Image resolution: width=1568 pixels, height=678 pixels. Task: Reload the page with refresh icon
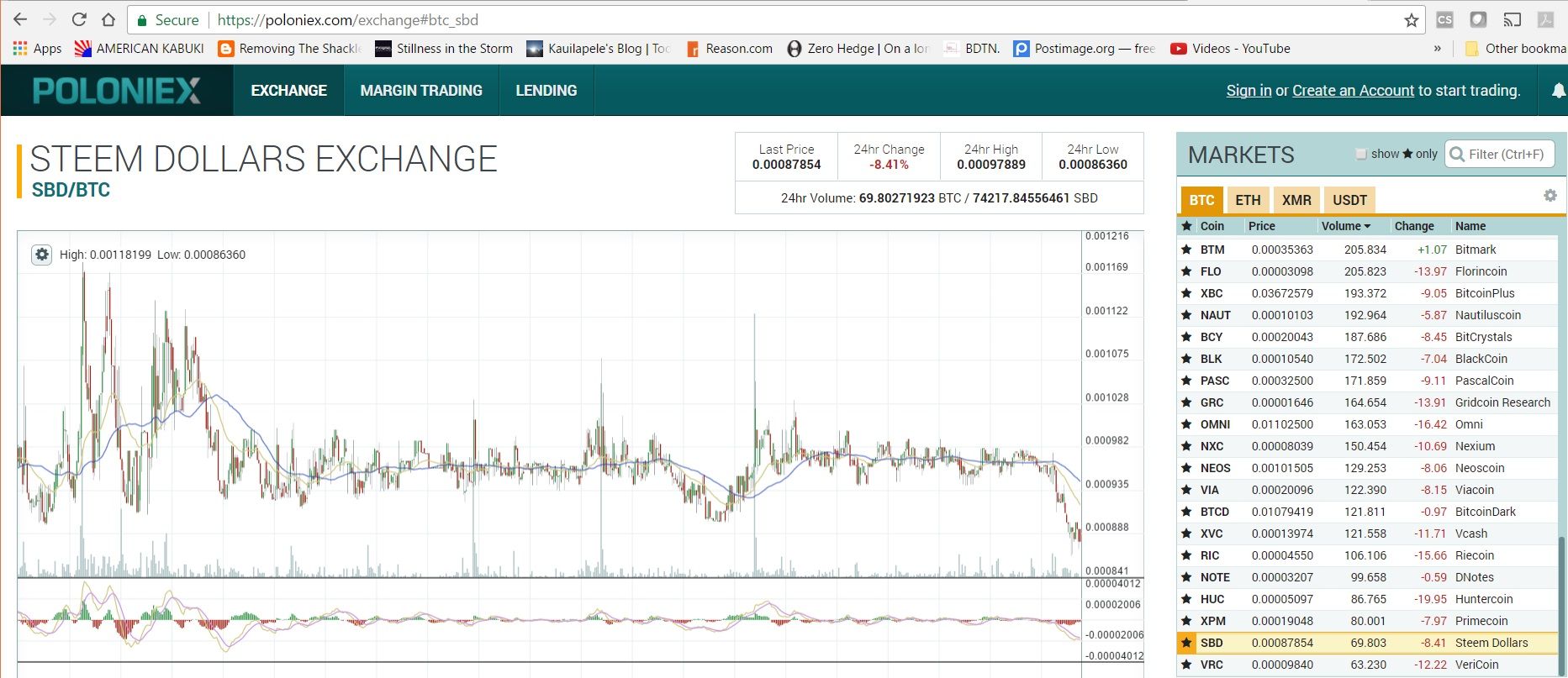point(79,19)
